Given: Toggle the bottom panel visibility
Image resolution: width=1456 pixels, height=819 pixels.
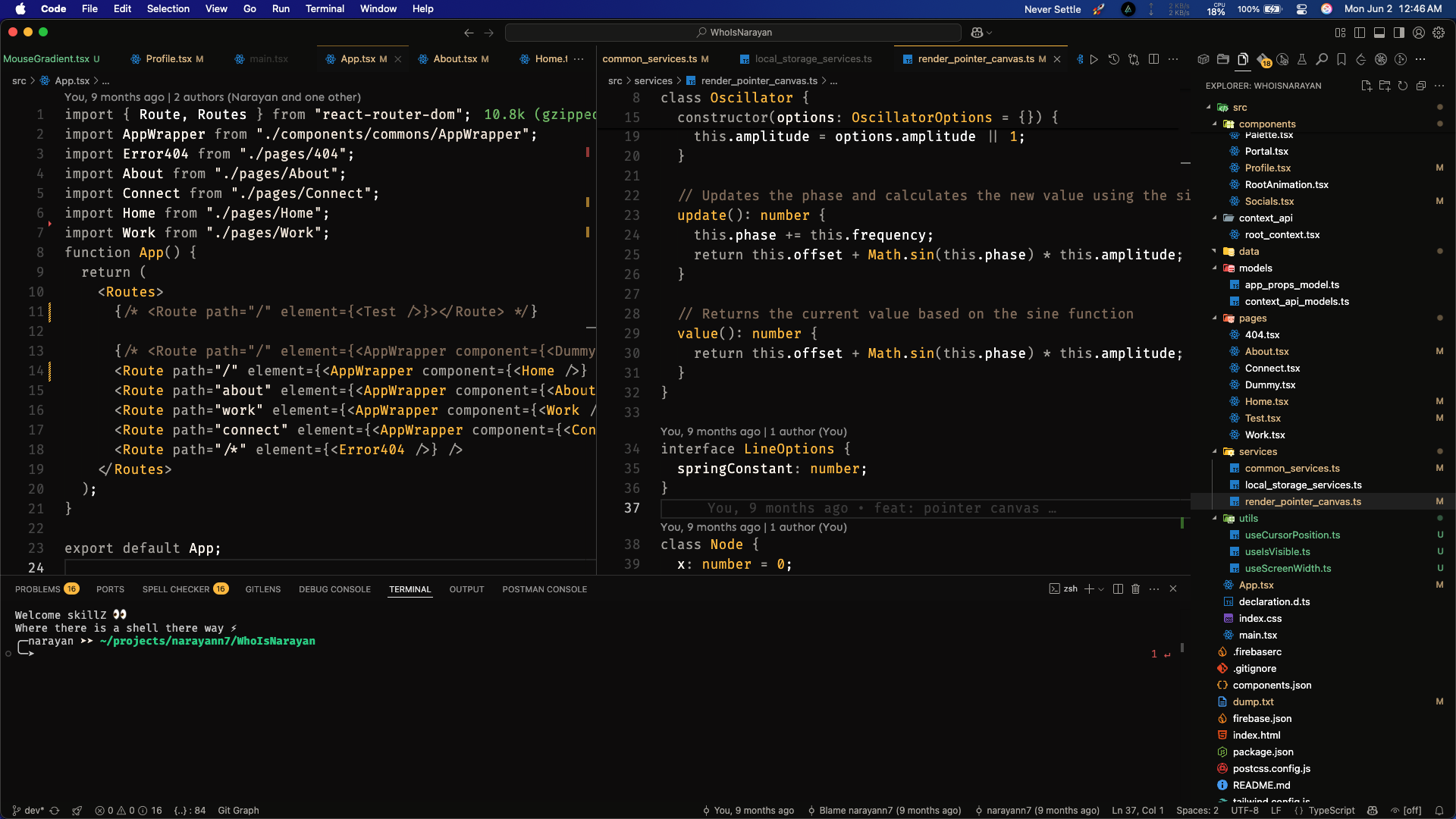Looking at the screenshot, I should [1379, 33].
